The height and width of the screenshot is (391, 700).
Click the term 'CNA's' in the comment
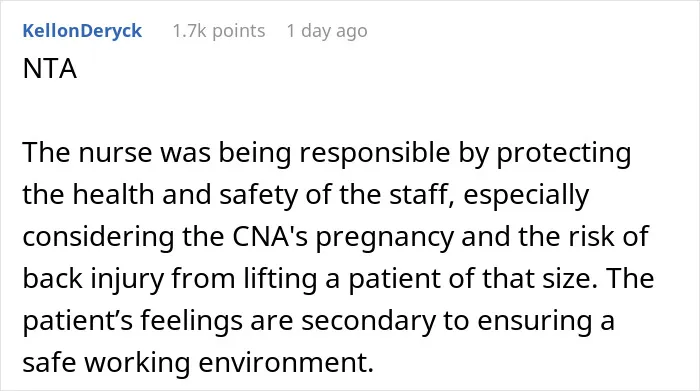(270, 236)
